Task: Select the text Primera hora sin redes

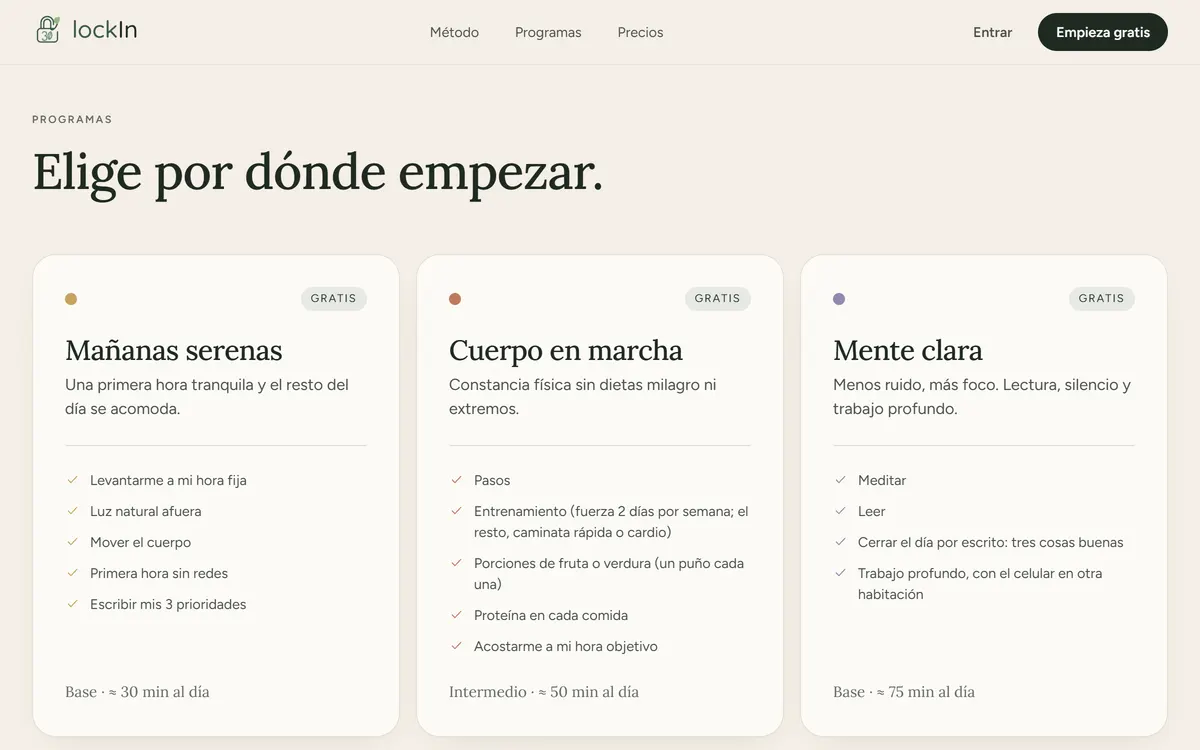Action: (159, 573)
